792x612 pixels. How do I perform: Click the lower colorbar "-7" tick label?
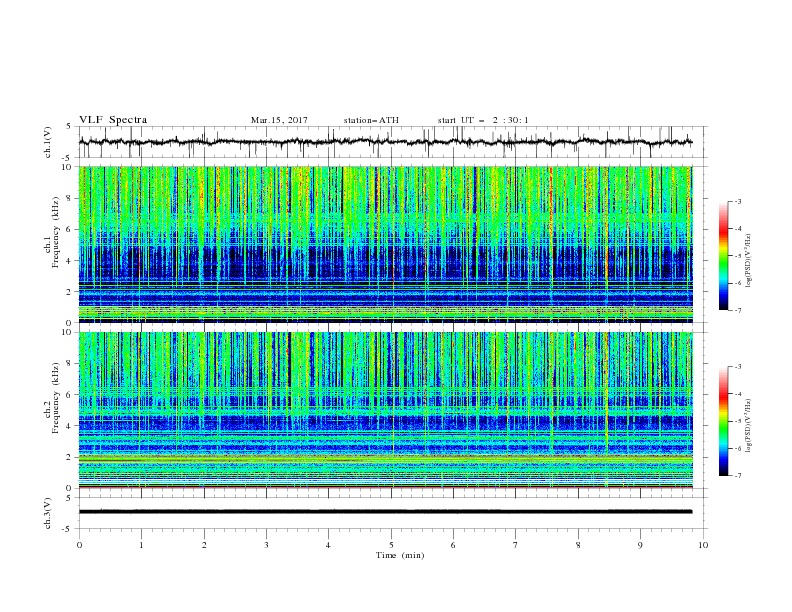[737, 476]
